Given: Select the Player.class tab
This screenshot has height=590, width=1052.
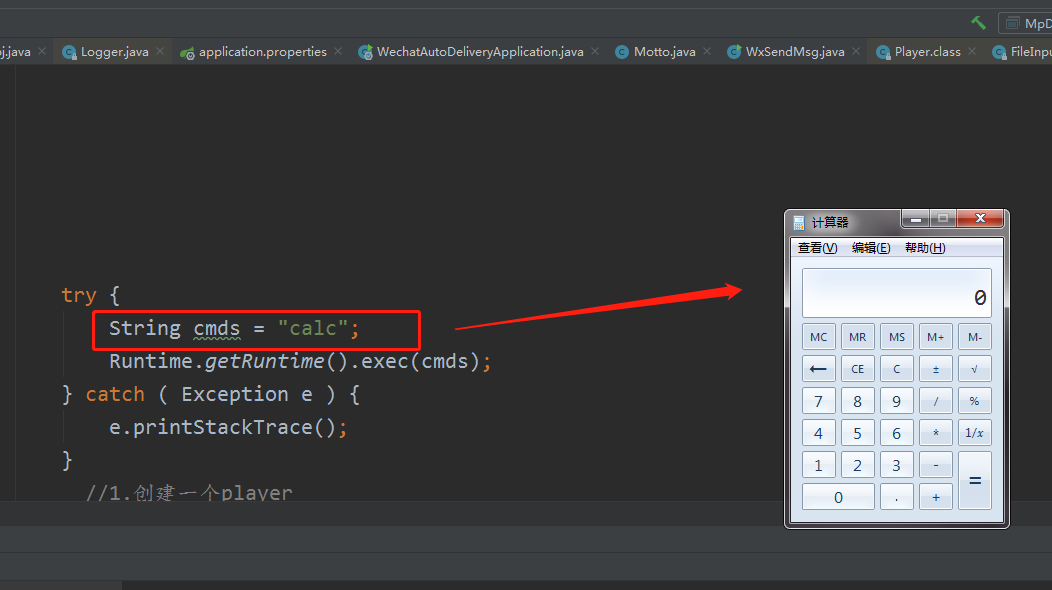Looking at the screenshot, I should point(927,52).
